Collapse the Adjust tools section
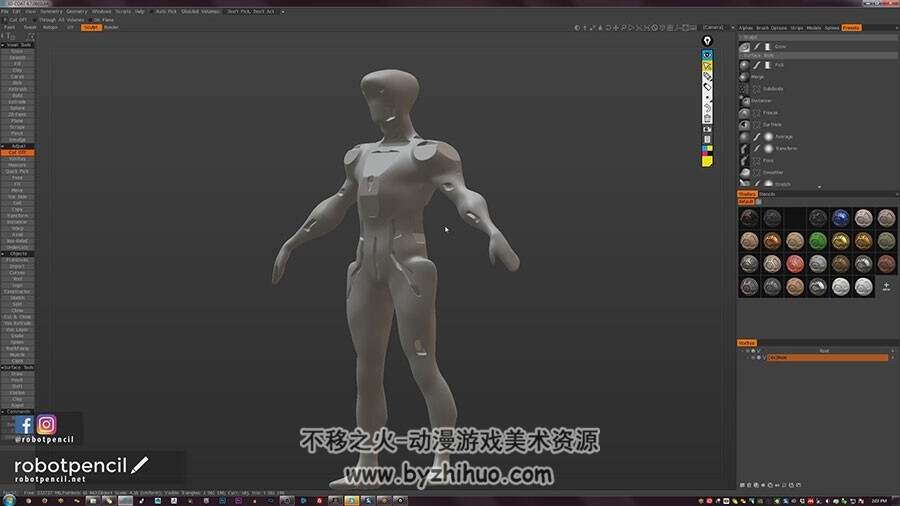This screenshot has width=900, height=506. click(x=3, y=146)
